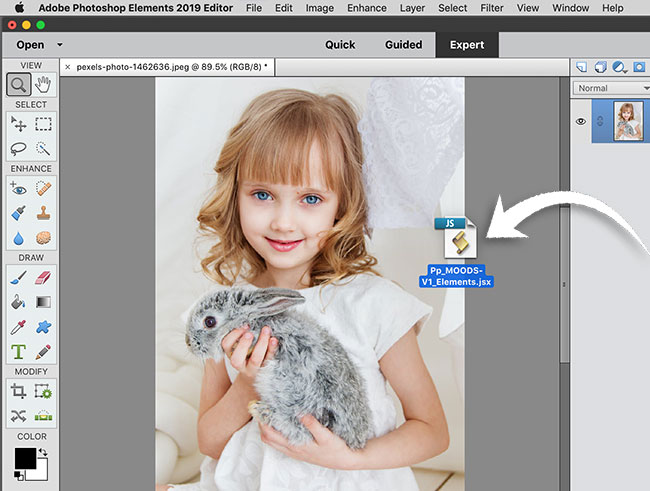
Task: Open the Layer menu
Action: 412,8
